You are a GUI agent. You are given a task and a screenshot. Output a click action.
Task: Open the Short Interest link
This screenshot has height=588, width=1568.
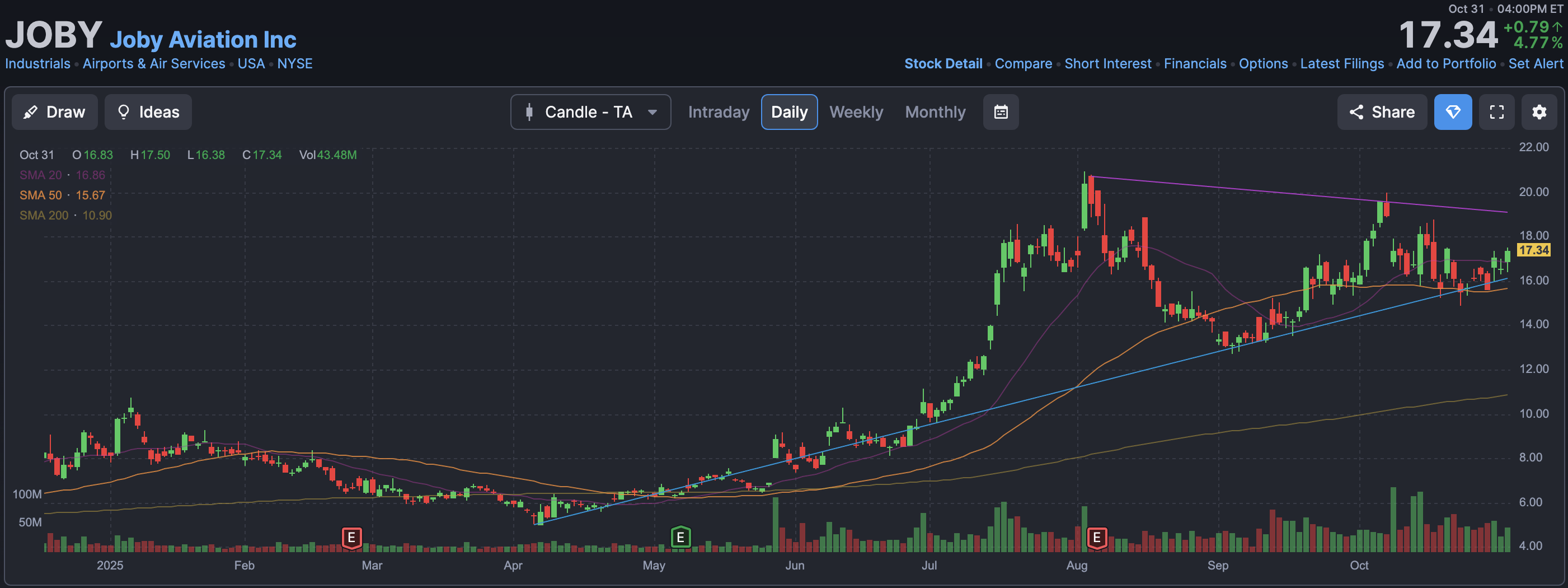coord(1108,64)
